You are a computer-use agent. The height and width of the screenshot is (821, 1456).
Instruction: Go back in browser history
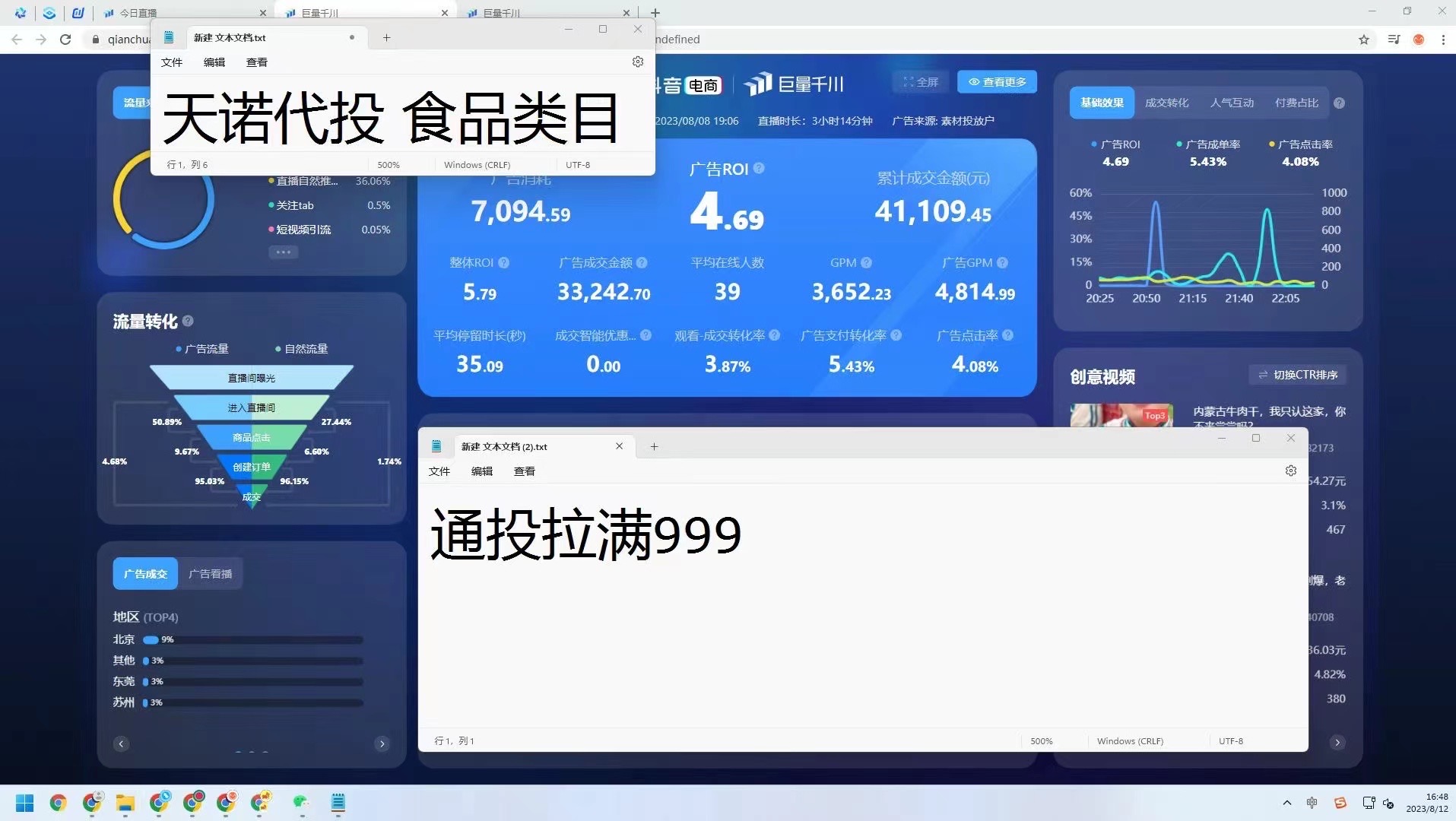(17, 39)
